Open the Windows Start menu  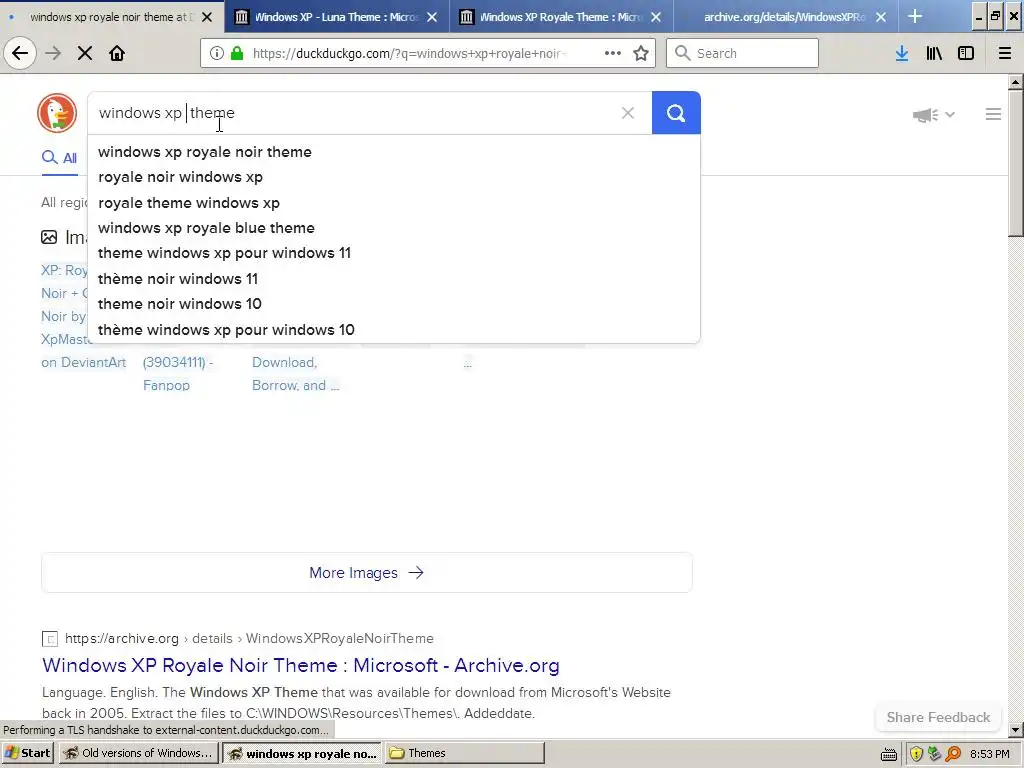(x=27, y=753)
